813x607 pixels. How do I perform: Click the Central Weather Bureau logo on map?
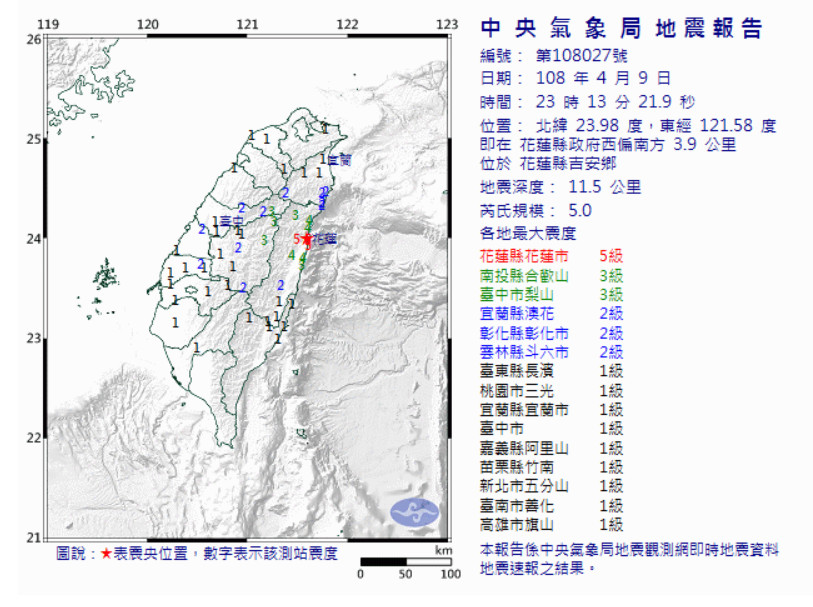[414, 512]
